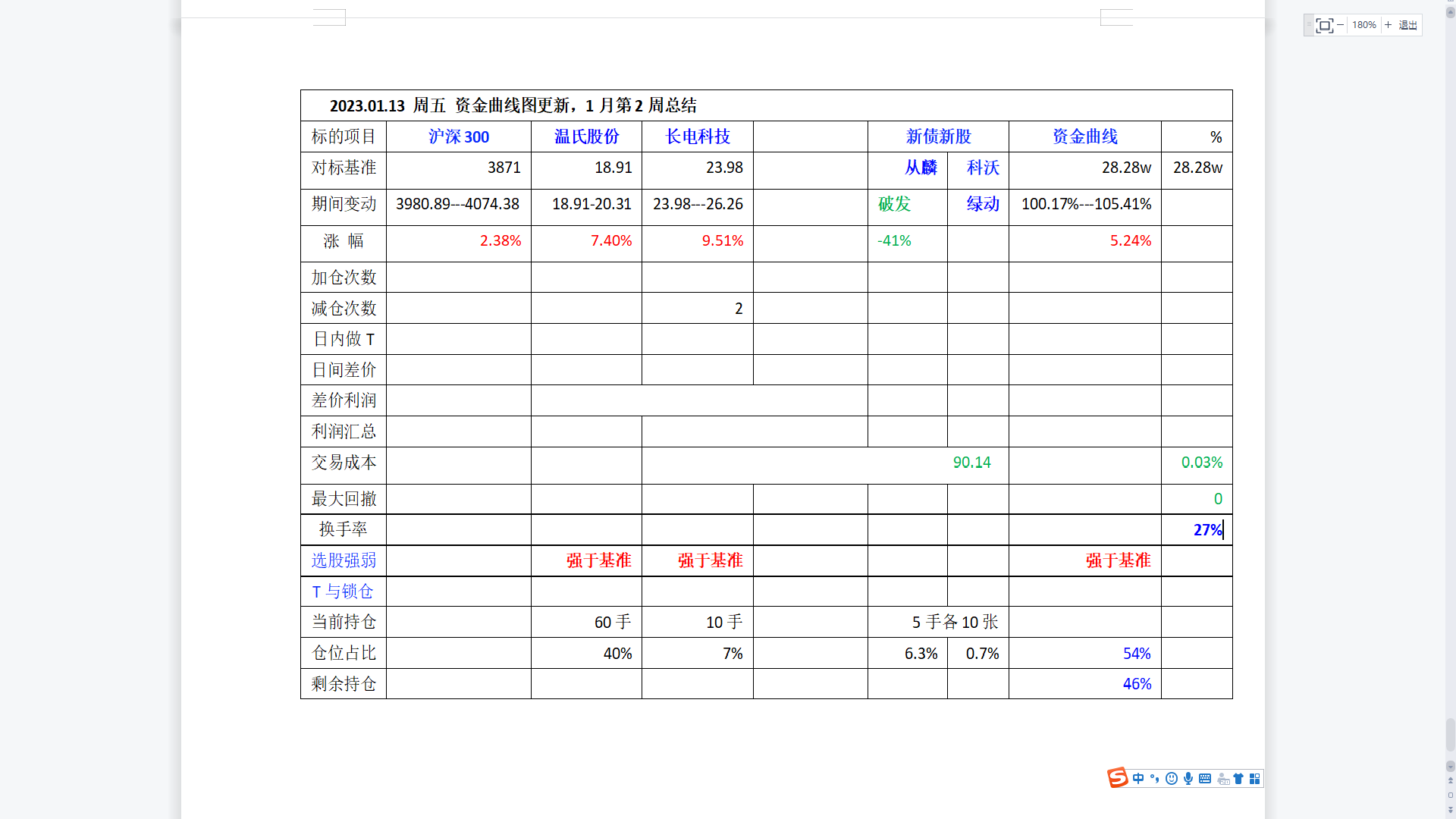Viewport: 1456px width, 819px height.
Task: Open the soft keyboard from IME bar
Action: [x=1205, y=779]
